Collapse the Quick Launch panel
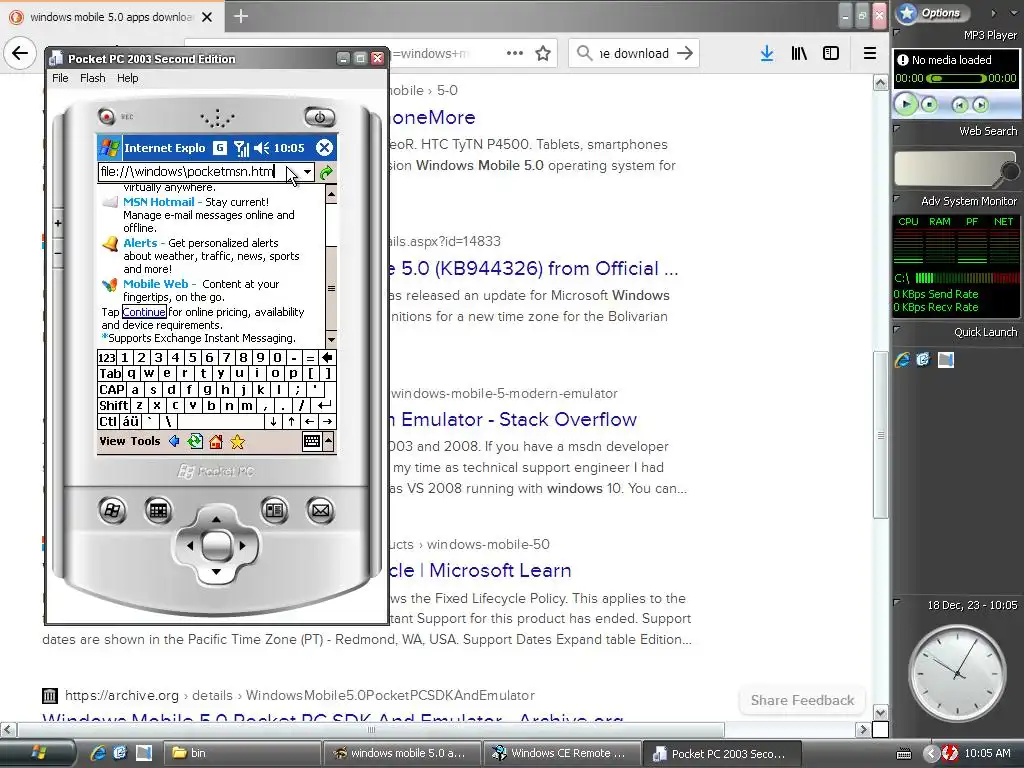Screen dimensions: 1024x768 click(896, 330)
